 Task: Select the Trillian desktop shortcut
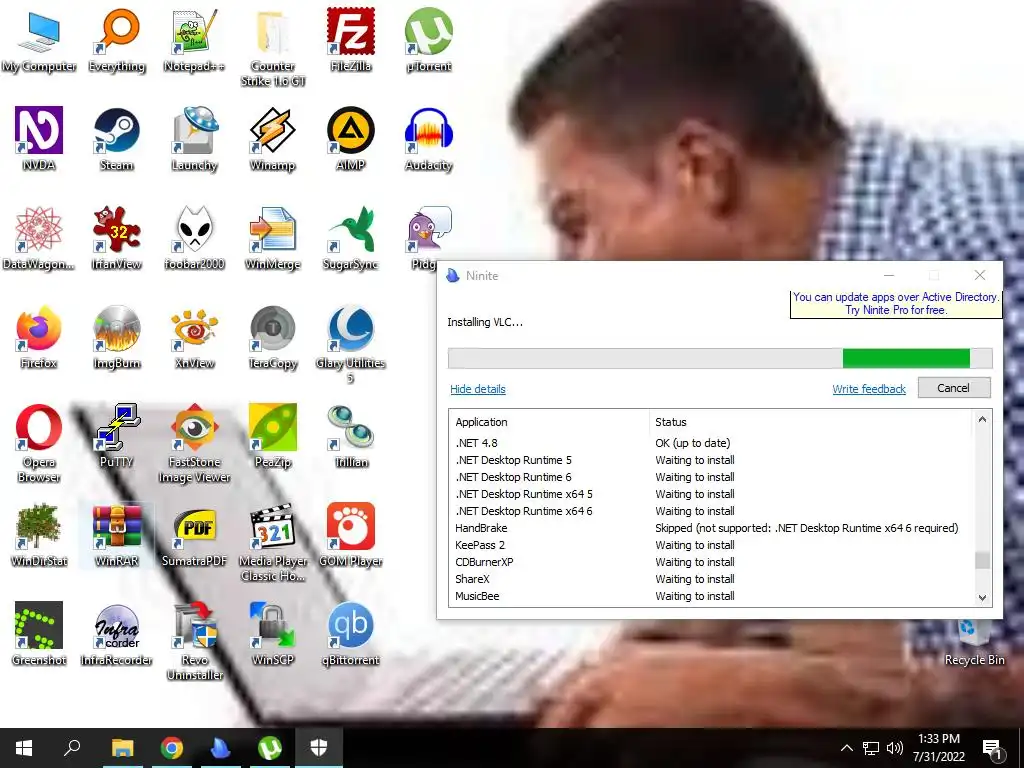coord(351,436)
